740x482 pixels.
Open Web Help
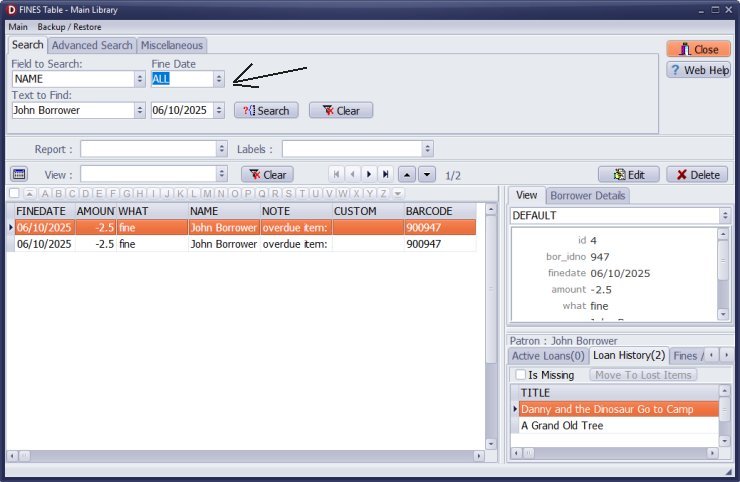[x=699, y=70]
